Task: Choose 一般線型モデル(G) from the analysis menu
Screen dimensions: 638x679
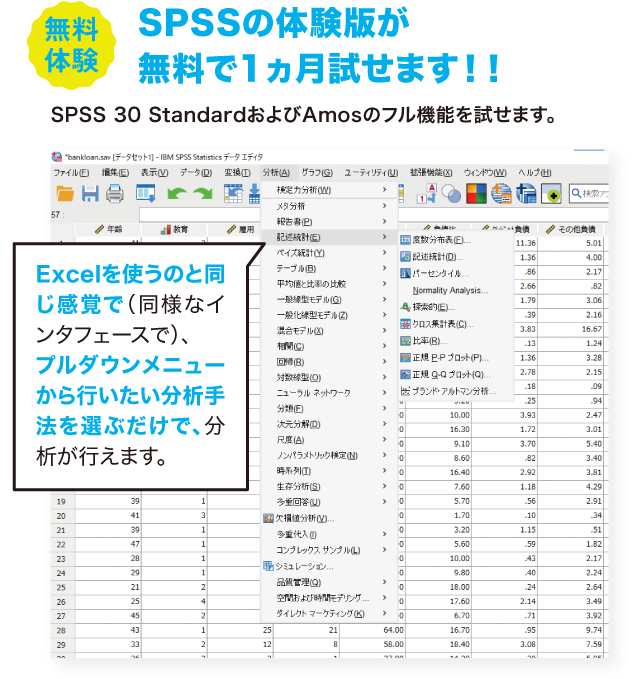Action: (329, 300)
